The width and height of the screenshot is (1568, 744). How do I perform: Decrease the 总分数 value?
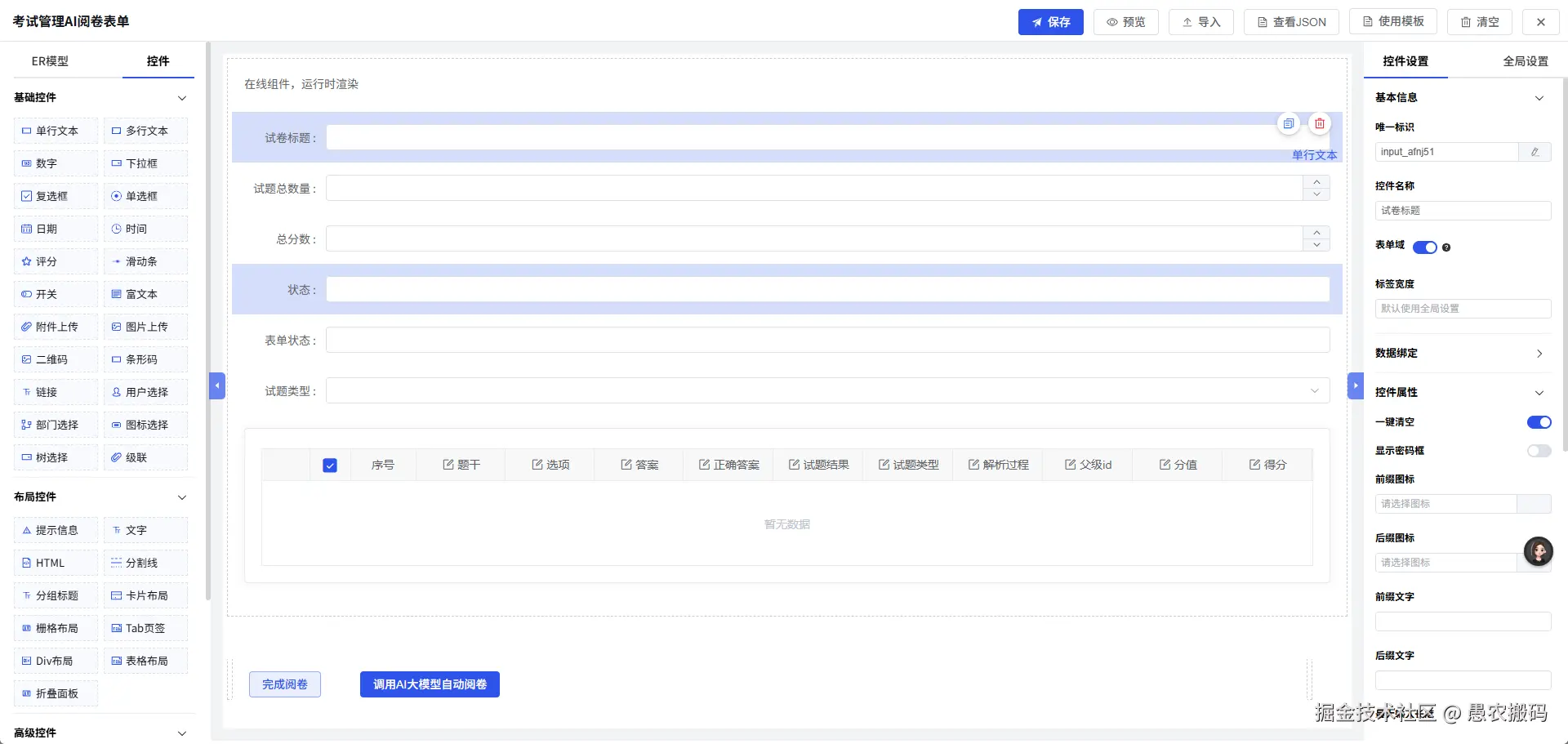(x=1316, y=245)
